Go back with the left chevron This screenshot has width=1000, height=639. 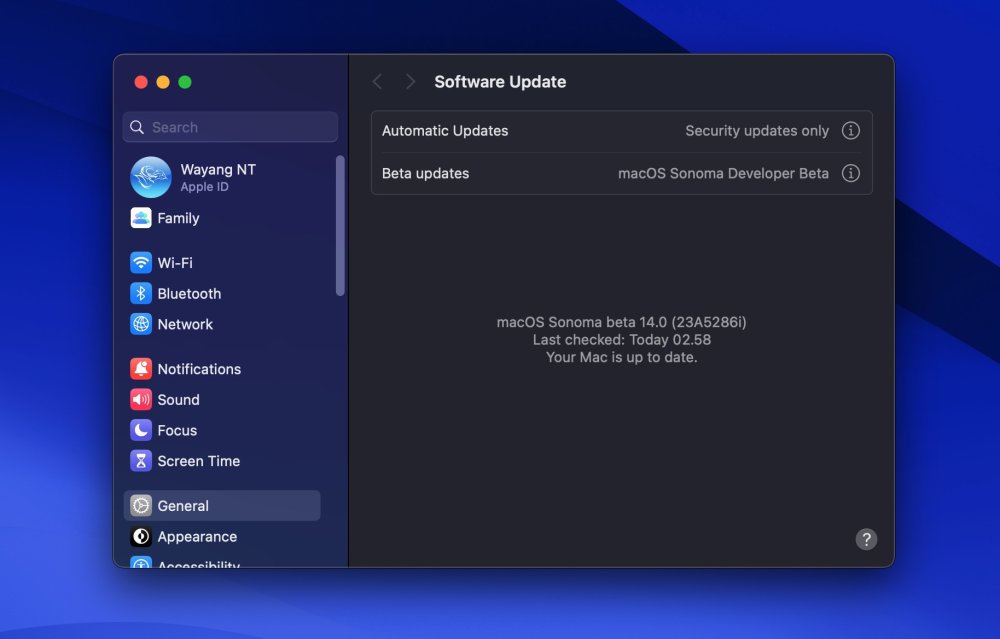377,82
